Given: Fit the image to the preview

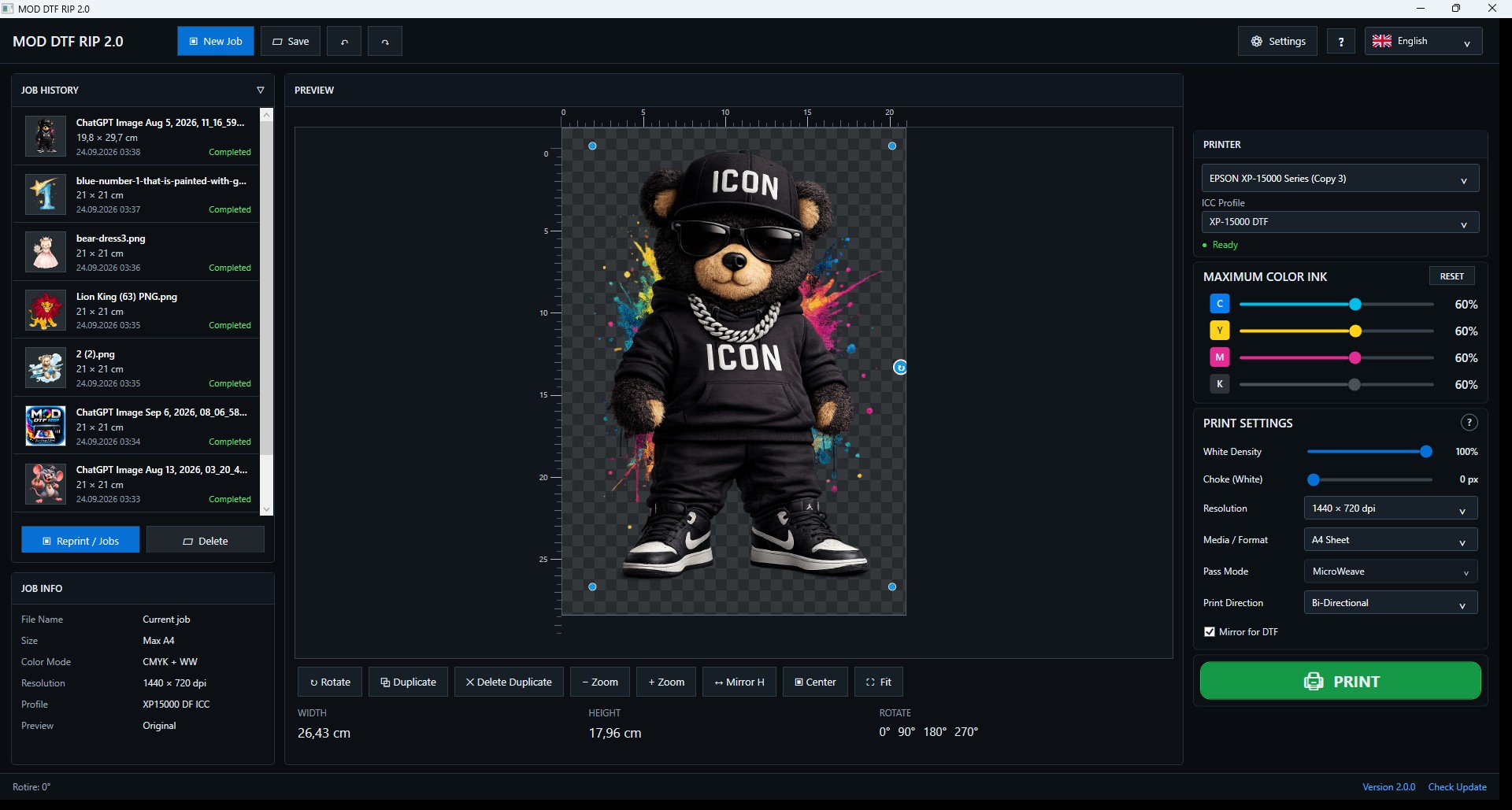Looking at the screenshot, I should (x=879, y=682).
